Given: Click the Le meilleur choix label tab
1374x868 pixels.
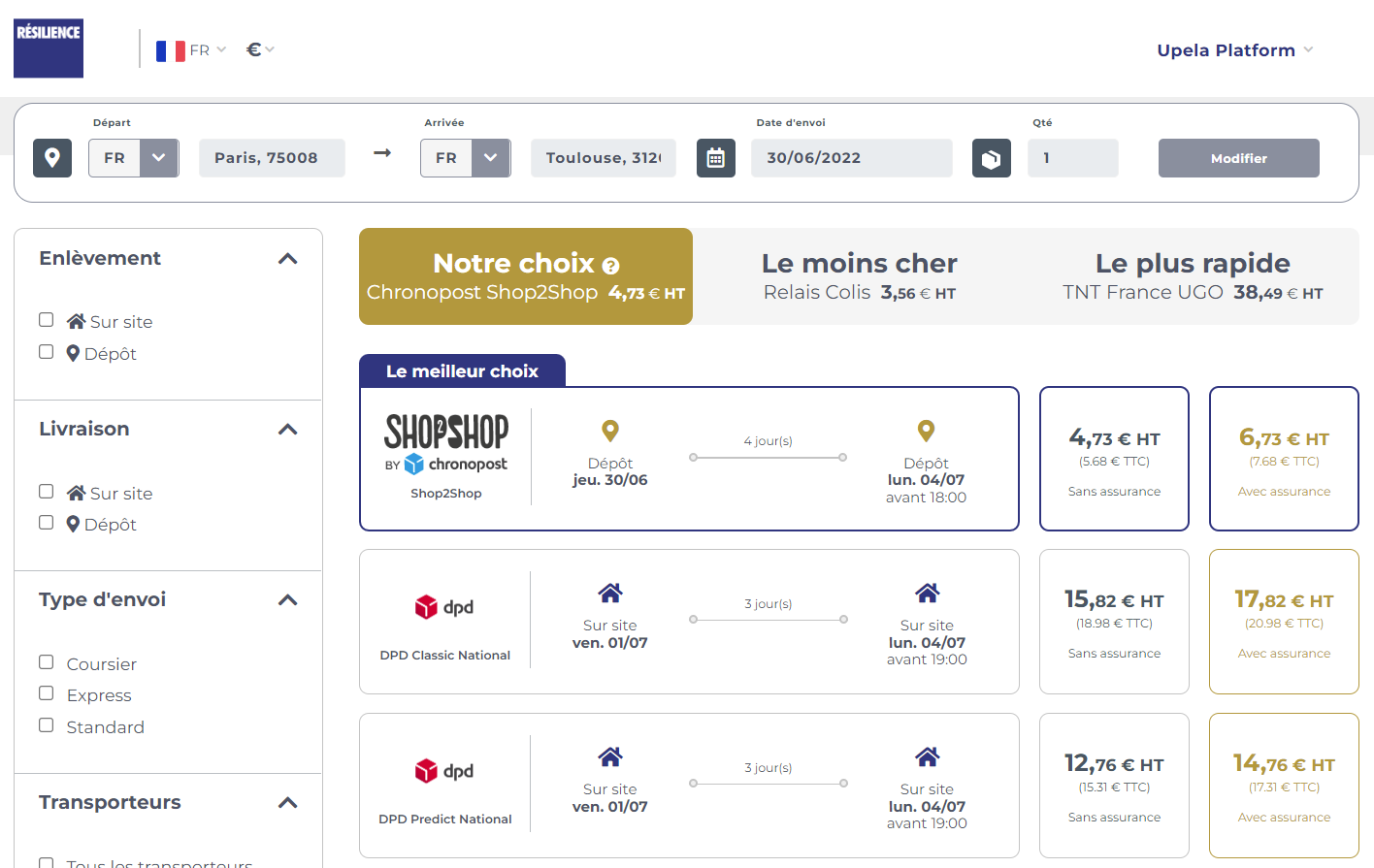Looking at the screenshot, I should (x=462, y=370).
